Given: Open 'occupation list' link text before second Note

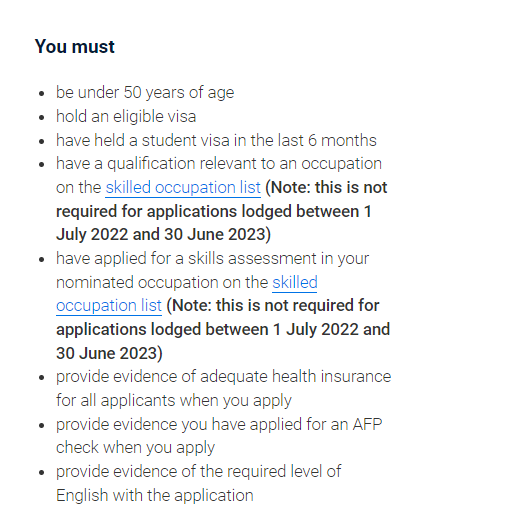Looking at the screenshot, I should tap(109, 306).
